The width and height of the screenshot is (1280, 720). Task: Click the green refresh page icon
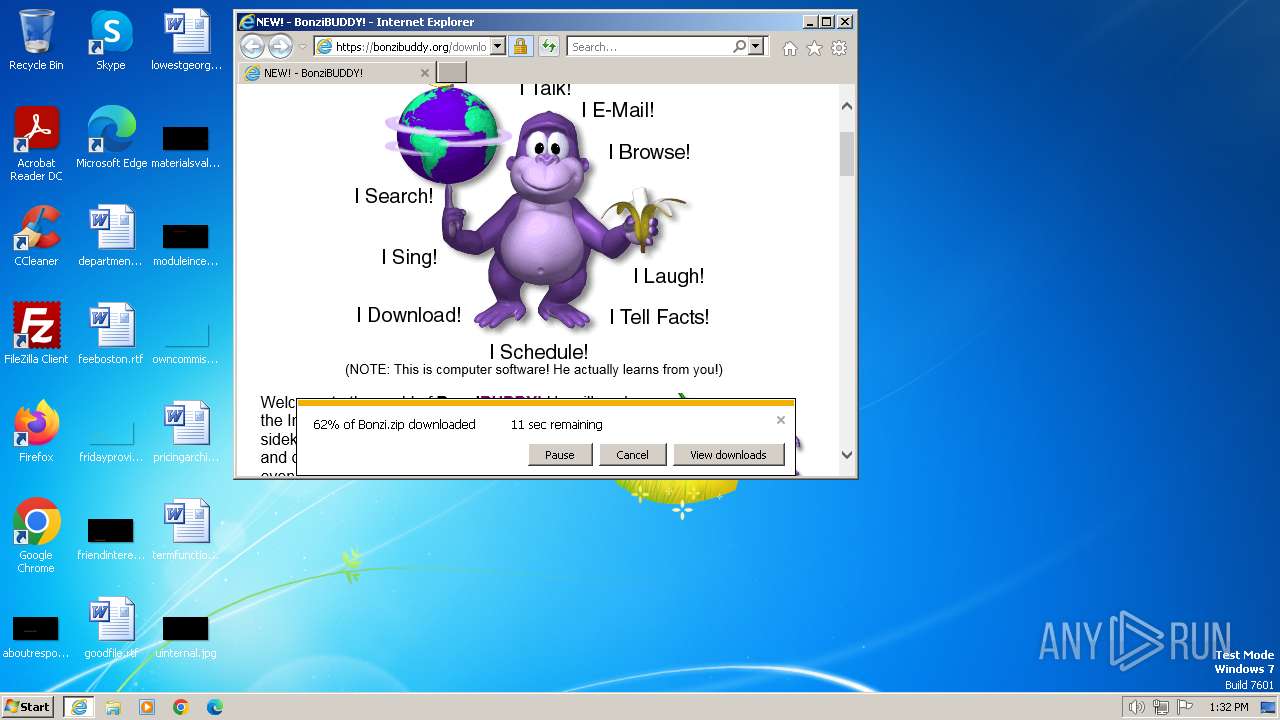pyautogui.click(x=548, y=46)
